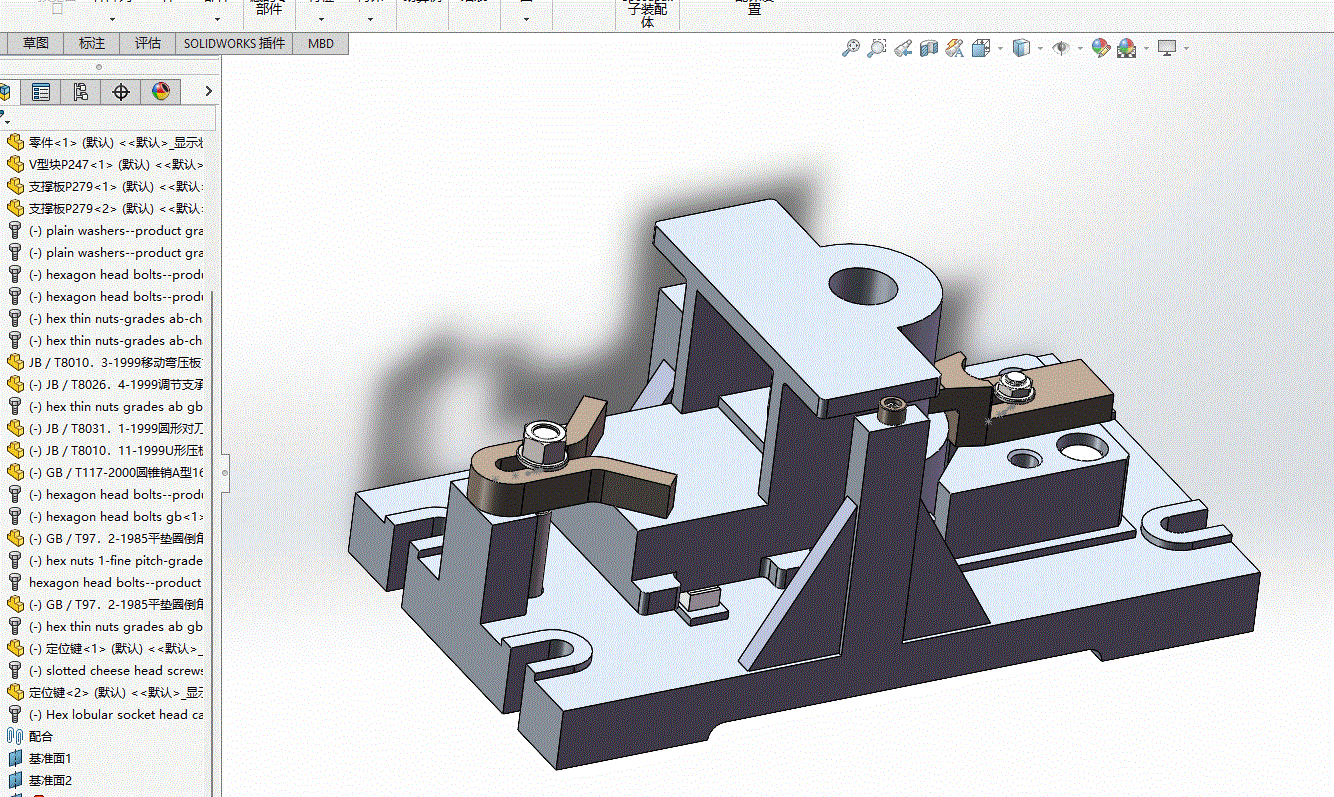The height and width of the screenshot is (797, 1334).
Task: Click the split handle dot above manager tabs
Action: pyautogui.click(x=98, y=67)
